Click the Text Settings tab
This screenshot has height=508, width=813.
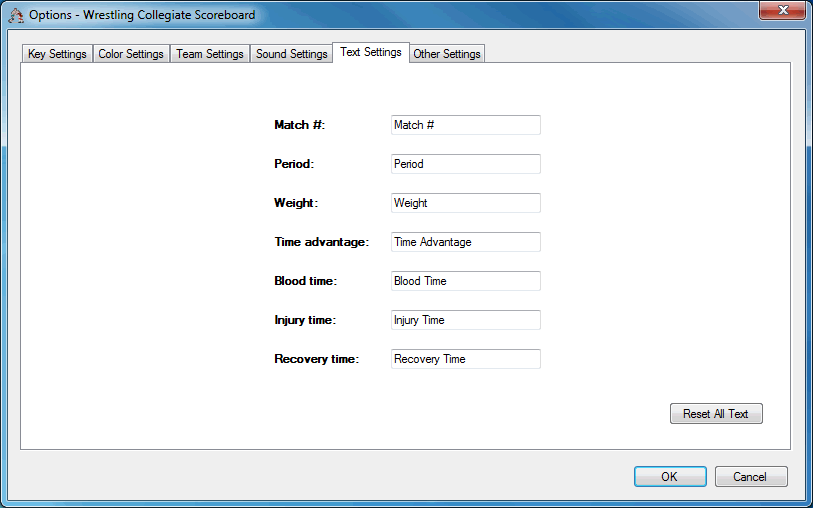[370, 52]
